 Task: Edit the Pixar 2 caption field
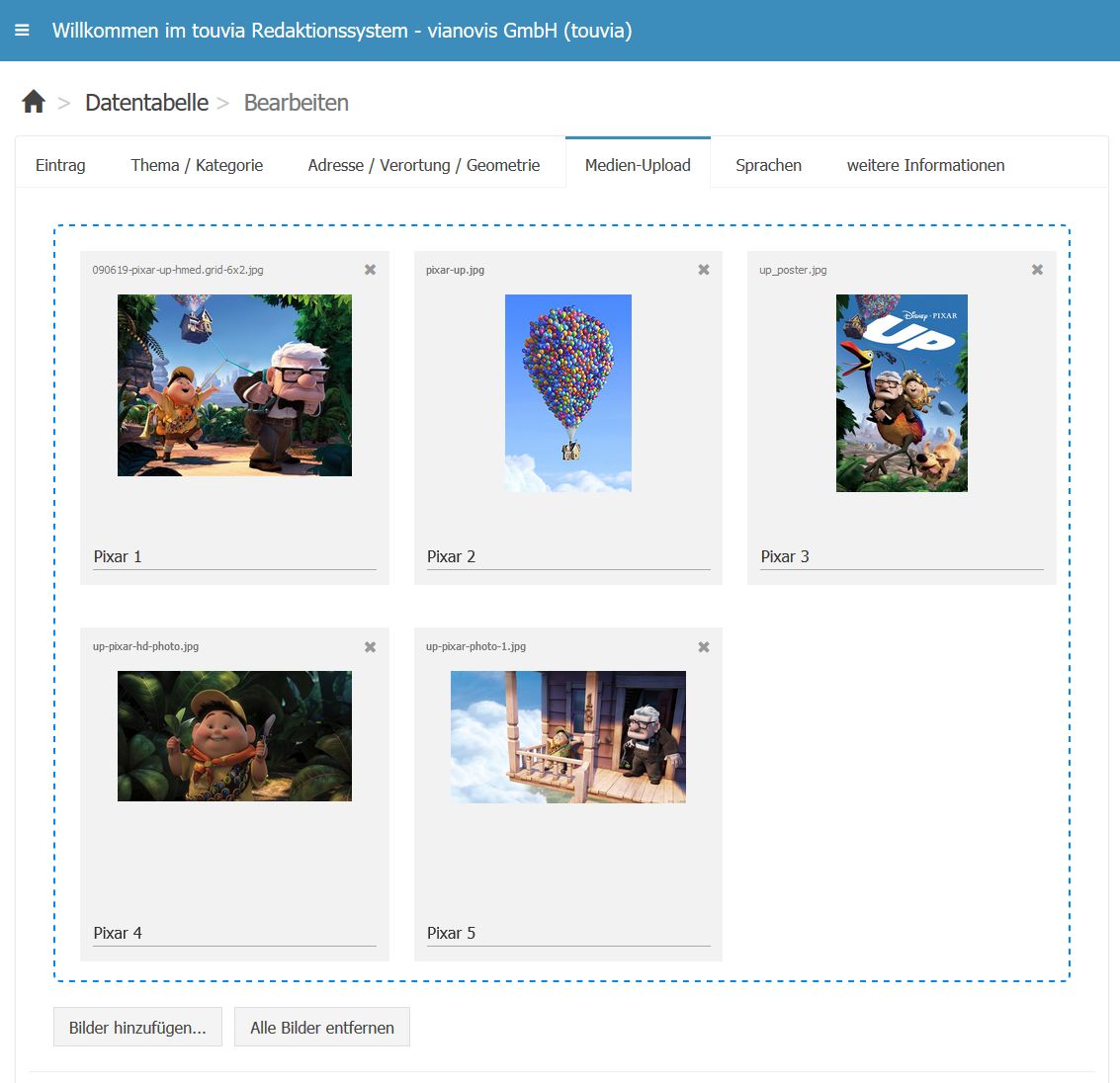pyautogui.click(x=568, y=557)
